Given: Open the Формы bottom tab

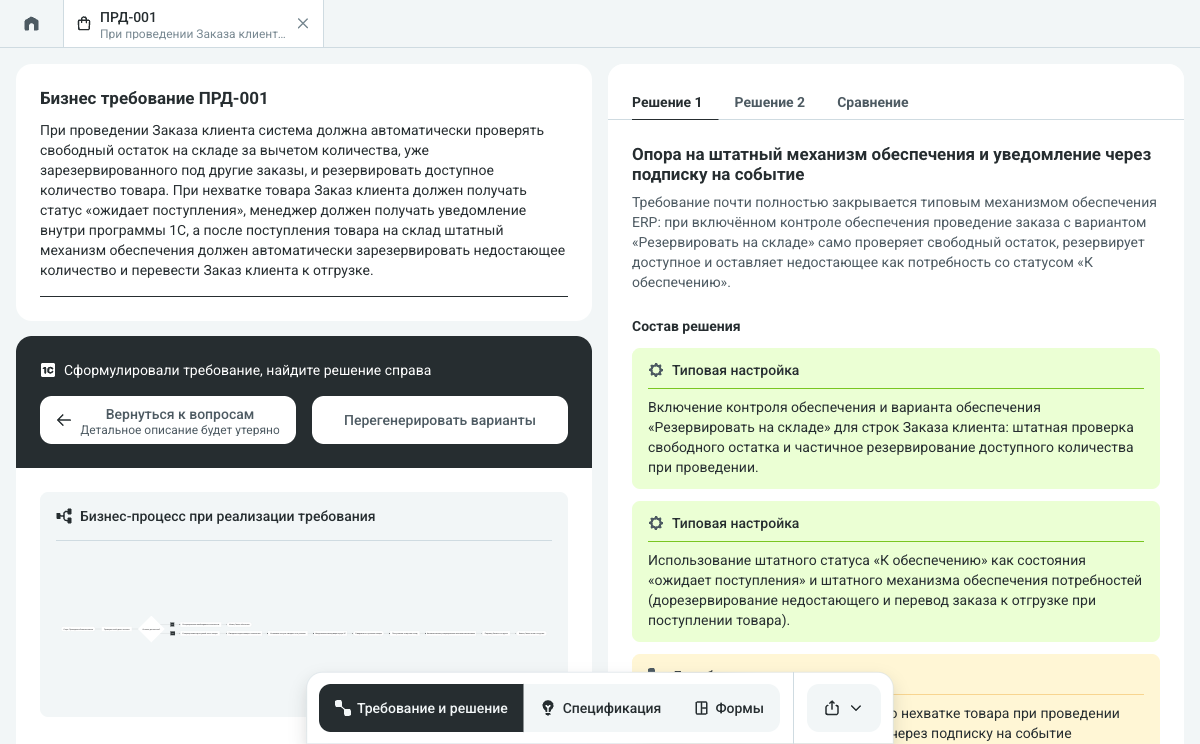Looking at the screenshot, I should (729, 708).
